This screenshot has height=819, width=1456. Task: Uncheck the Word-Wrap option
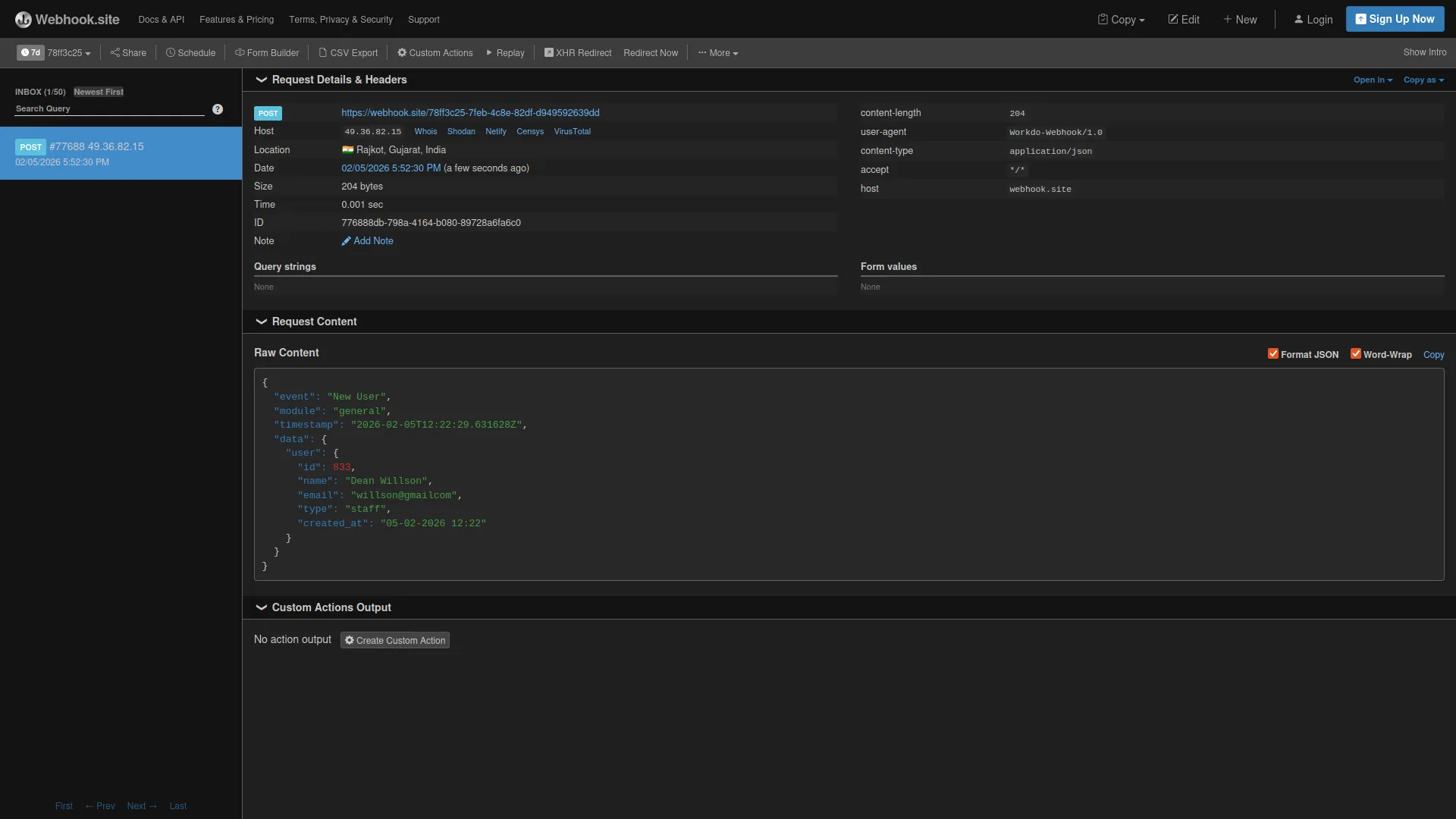[1355, 353]
